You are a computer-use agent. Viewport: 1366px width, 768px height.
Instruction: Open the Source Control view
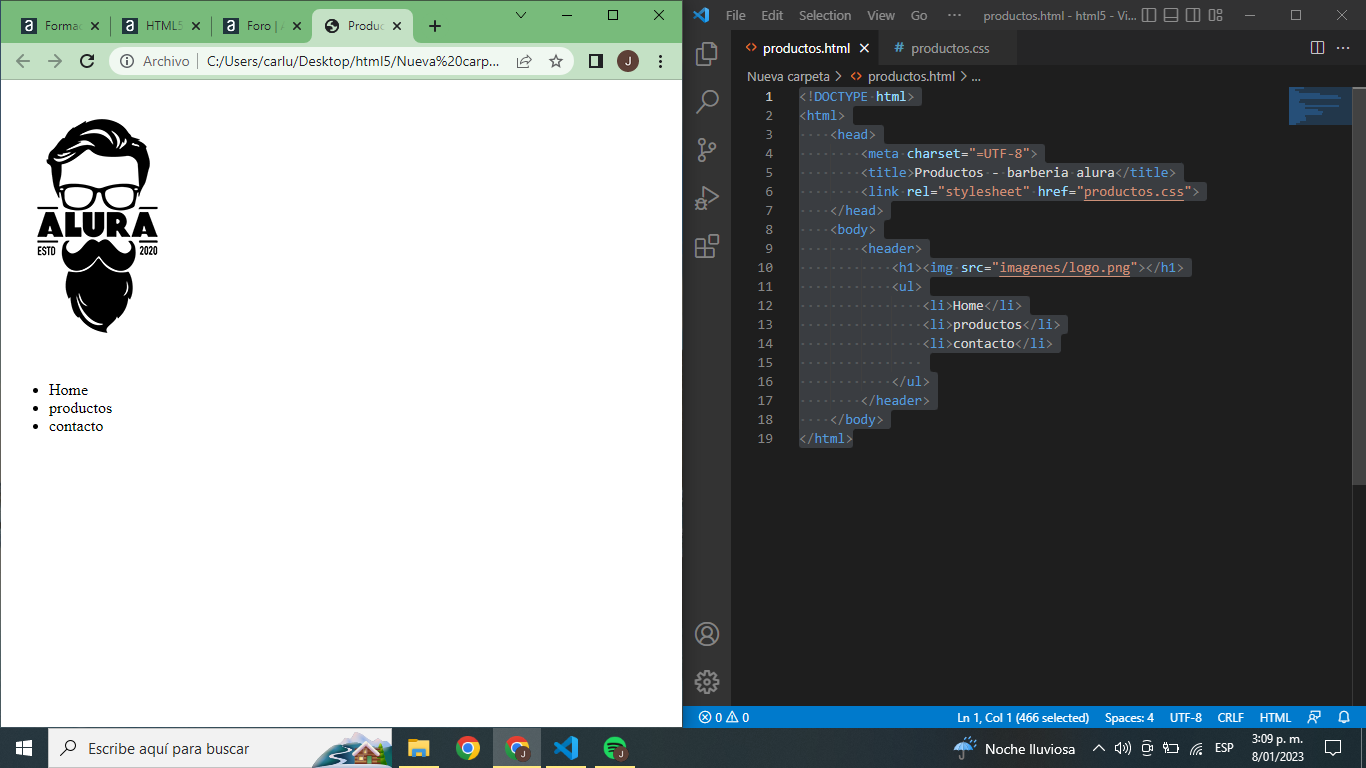point(707,150)
